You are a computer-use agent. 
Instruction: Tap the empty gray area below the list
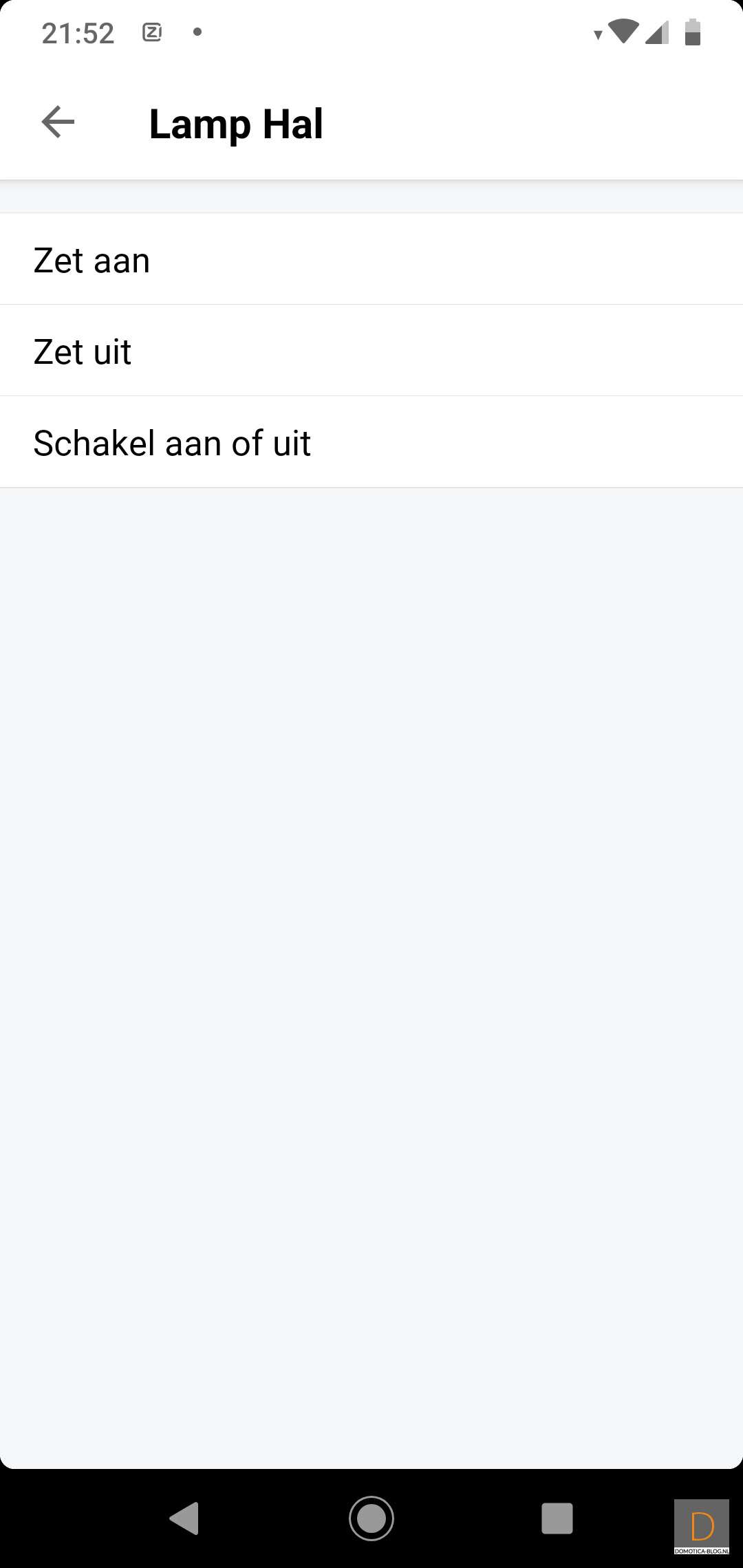point(371,963)
